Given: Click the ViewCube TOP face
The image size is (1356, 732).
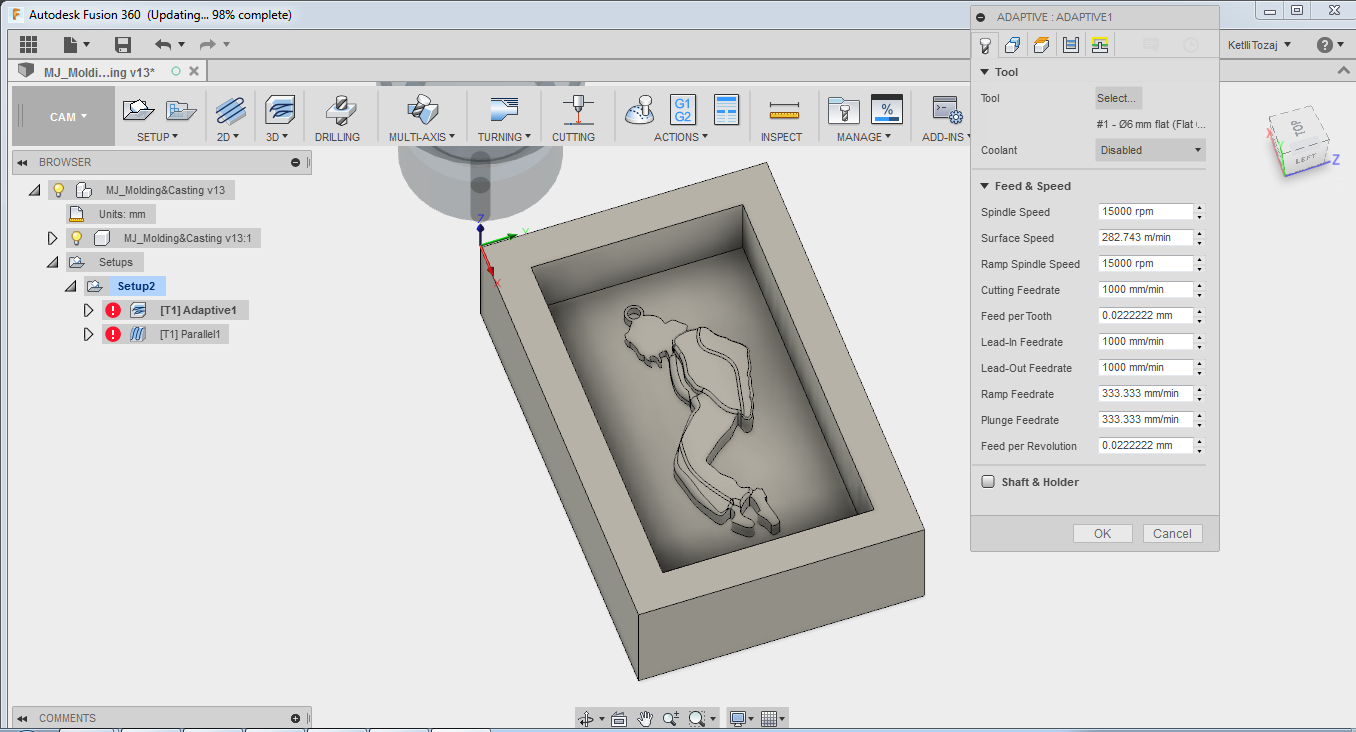Looking at the screenshot, I should click(x=1296, y=129).
